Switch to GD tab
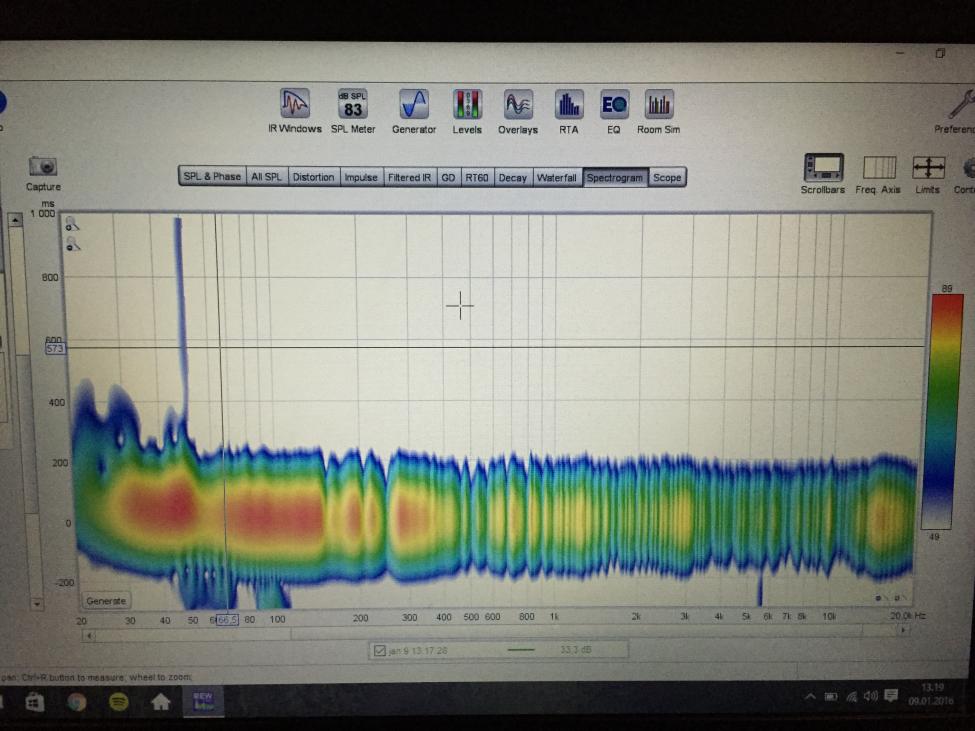 pyautogui.click(x=448, y=177)
